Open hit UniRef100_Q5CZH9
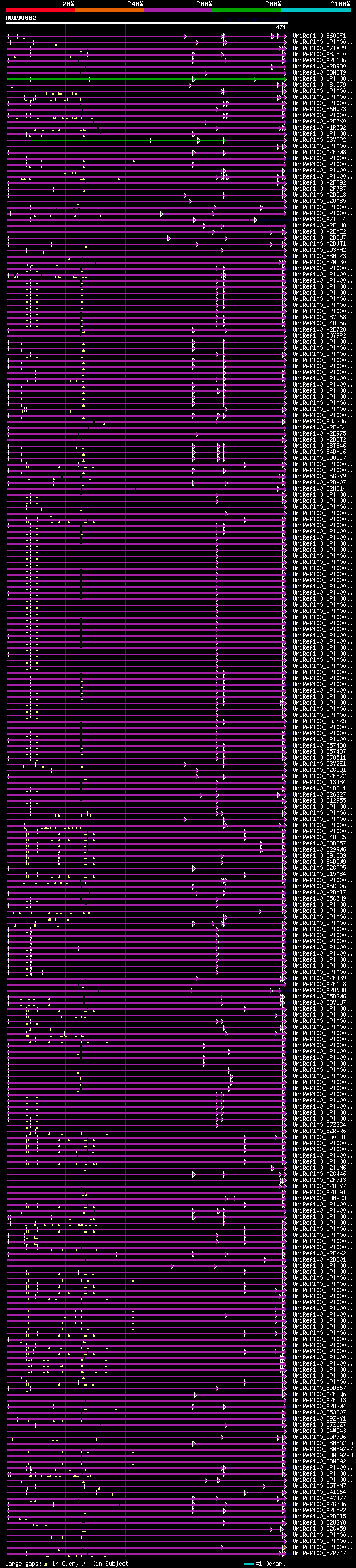 click(319, 898)
